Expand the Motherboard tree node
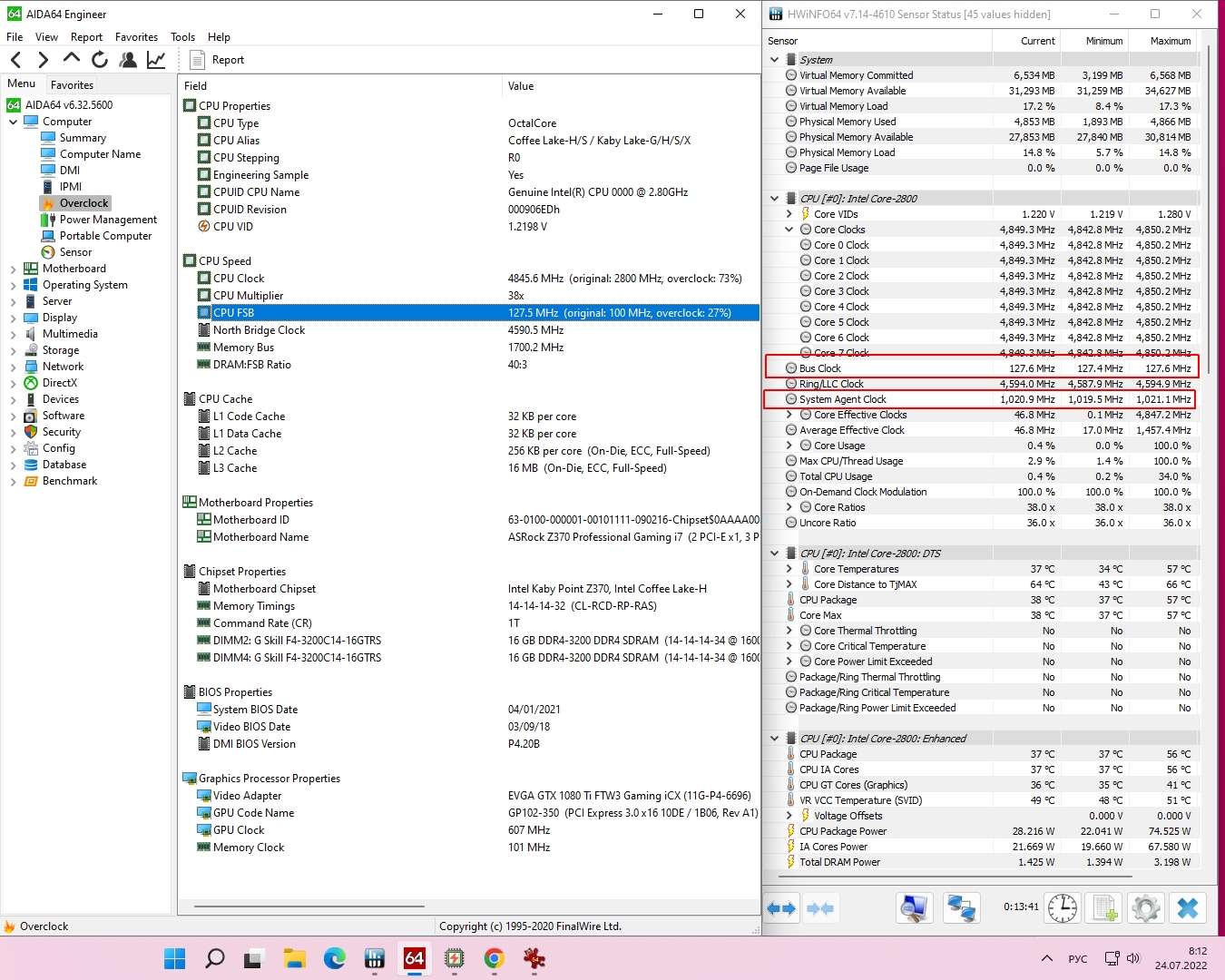Image resolution: width=1225 pixels, height=980 pixels. (14, 269)
